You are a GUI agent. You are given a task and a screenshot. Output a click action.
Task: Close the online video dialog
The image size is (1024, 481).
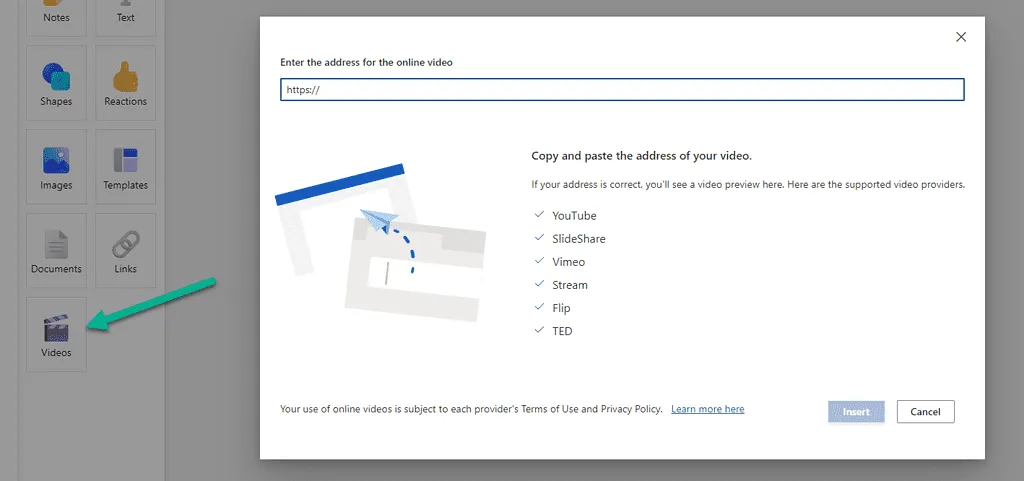tap(961, 37)
